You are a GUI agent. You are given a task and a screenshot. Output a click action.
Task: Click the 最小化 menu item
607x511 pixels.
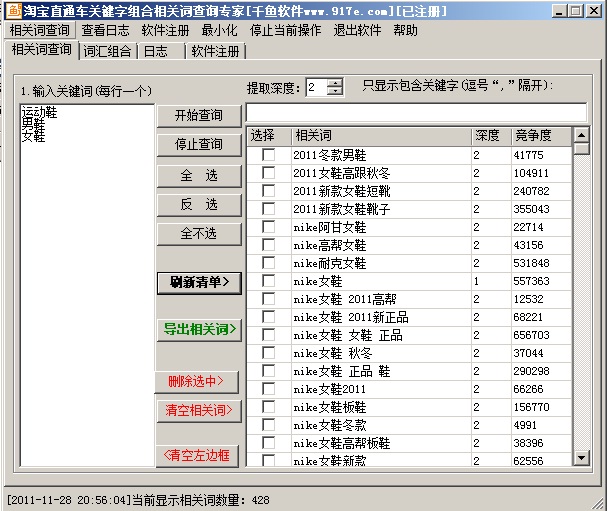click(219, 30)
